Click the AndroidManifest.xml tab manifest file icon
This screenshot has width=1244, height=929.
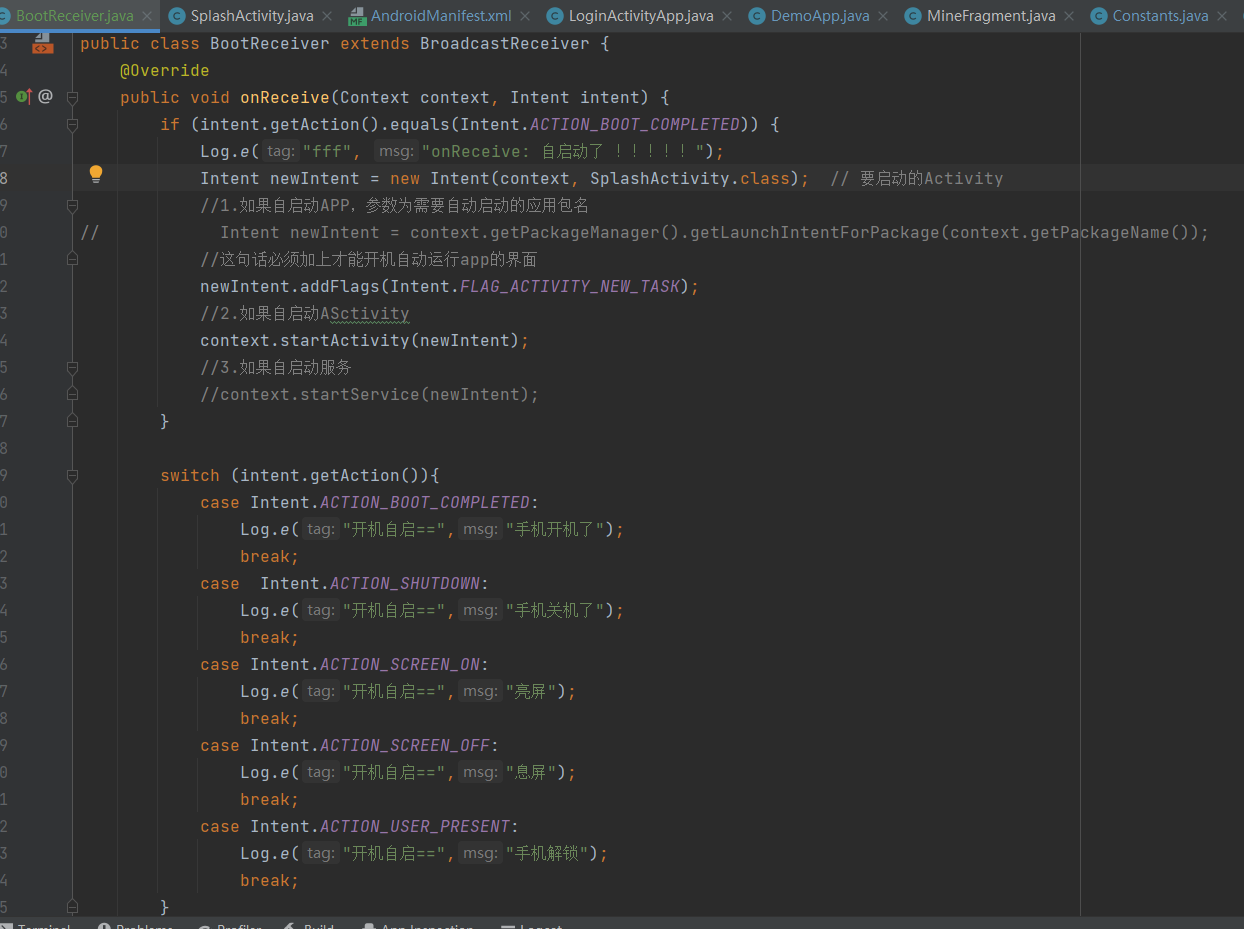pyautogui.click(x=357, y=16)
